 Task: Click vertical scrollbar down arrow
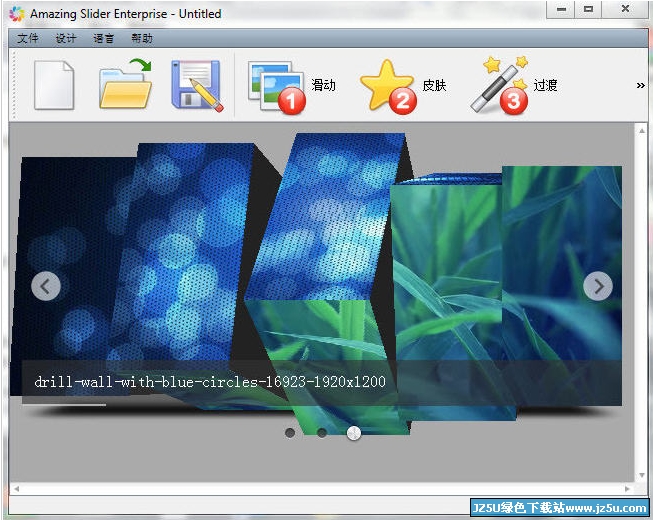642,475
